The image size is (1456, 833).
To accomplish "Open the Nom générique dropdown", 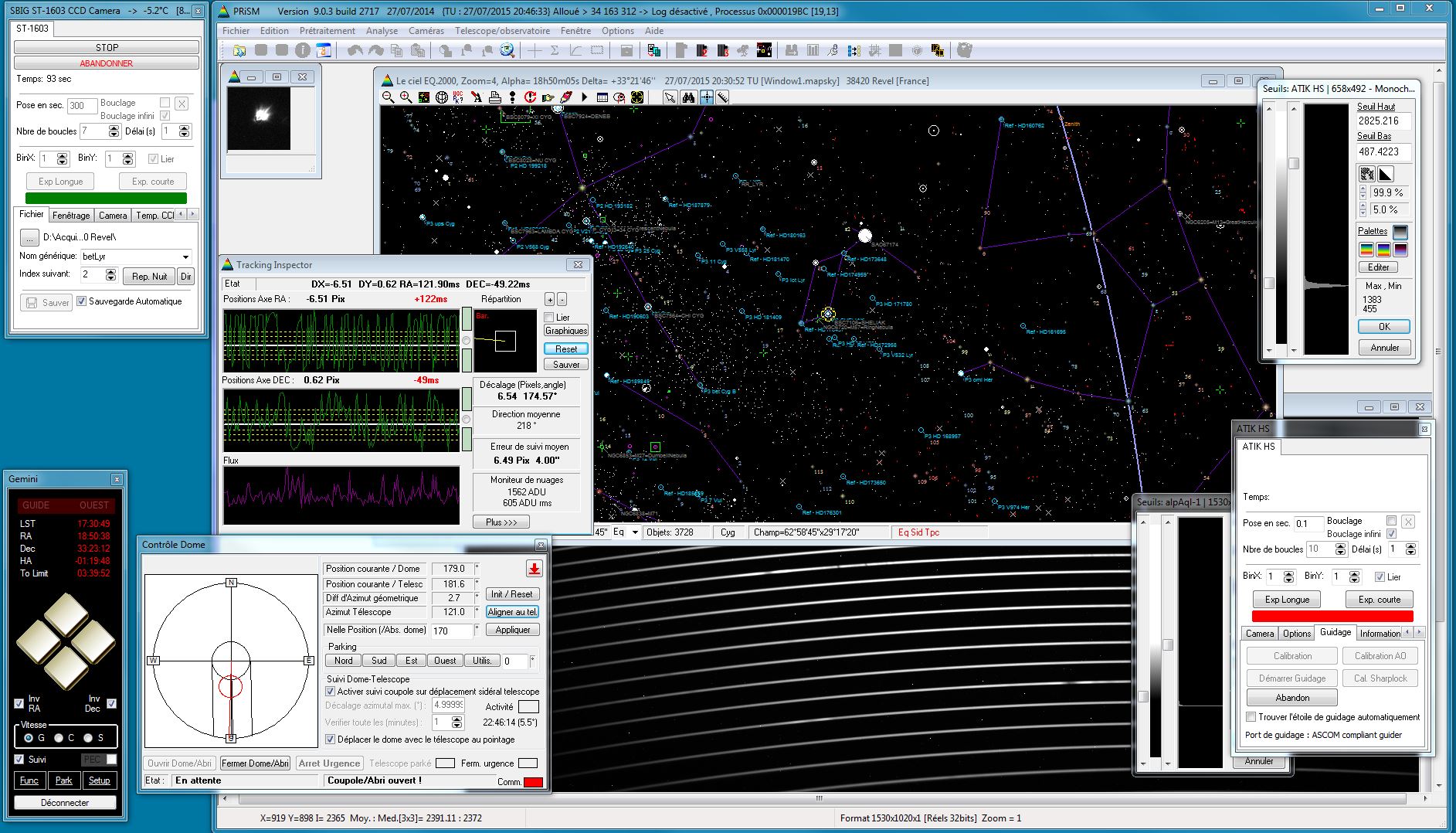I will click(185, 257).
